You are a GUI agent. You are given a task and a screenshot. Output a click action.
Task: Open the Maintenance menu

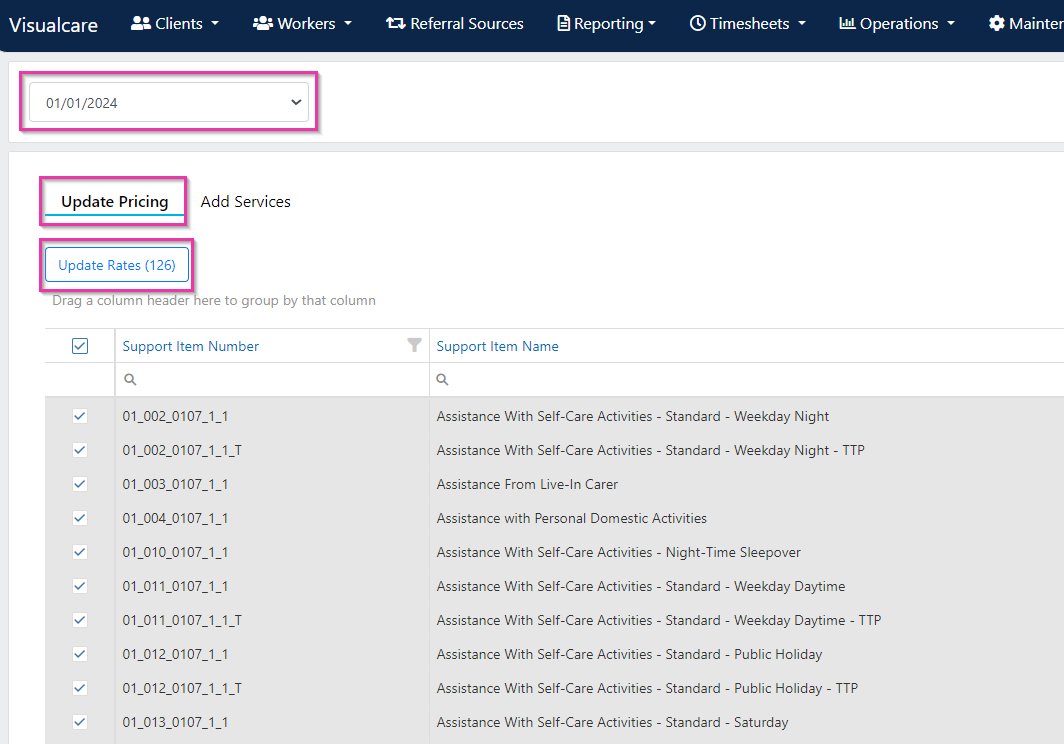coord(1026,24)
